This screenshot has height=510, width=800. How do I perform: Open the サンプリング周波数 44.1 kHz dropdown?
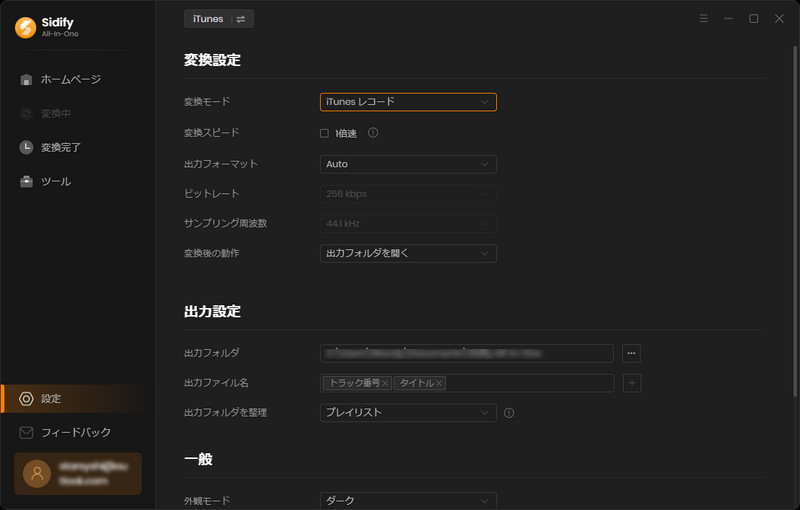pyautogui.click(x=408, y=223)
